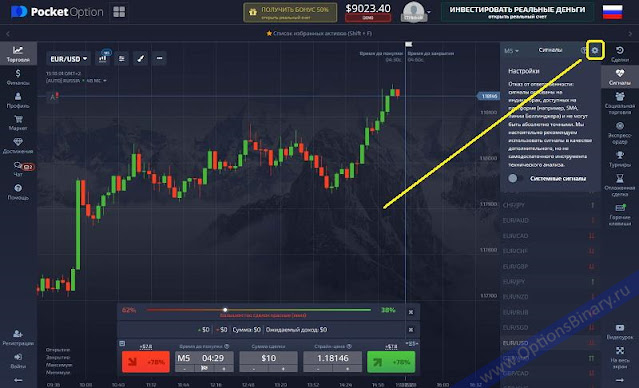Expand the server latency dropdown under EUR/USD
Image resolution: width=639 pixels, height=388 pixels.
pos(76,81)
